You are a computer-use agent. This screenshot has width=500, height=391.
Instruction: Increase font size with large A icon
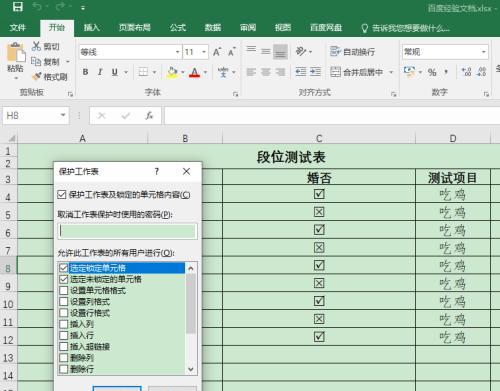pyautogui.click(x=217, y=52)
